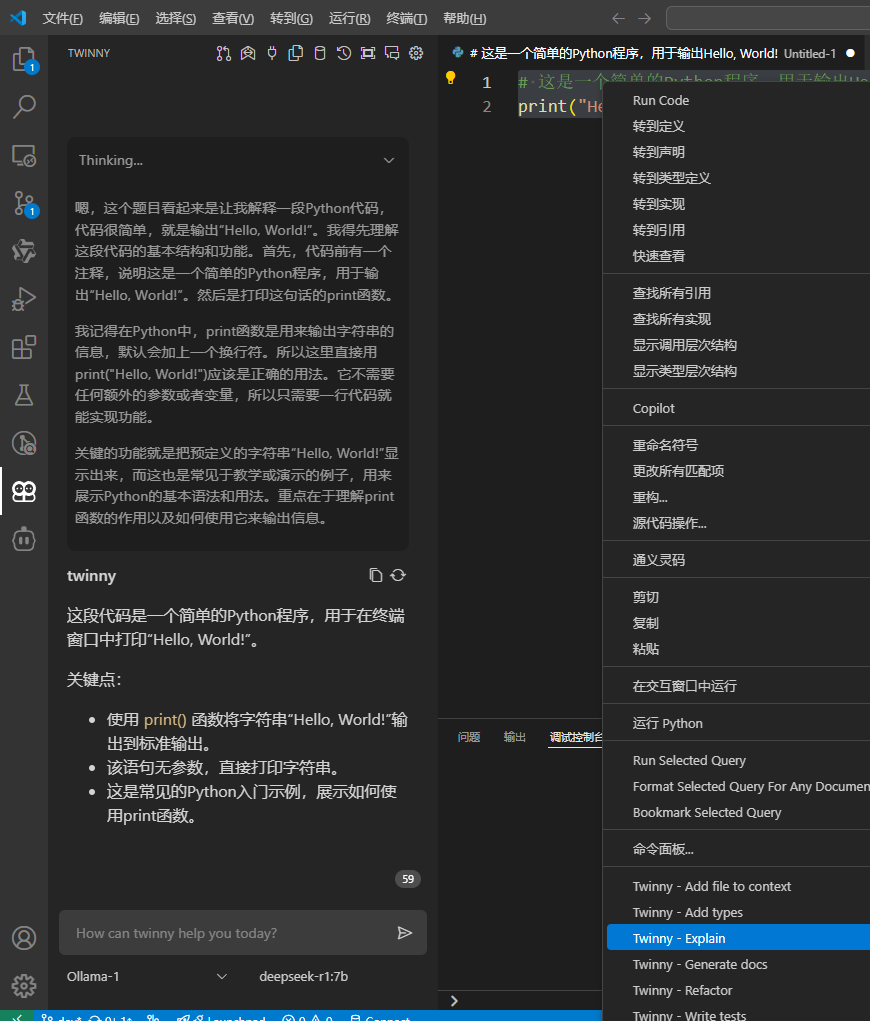Select Twinny - Explain from context menu

click(679, 938)
